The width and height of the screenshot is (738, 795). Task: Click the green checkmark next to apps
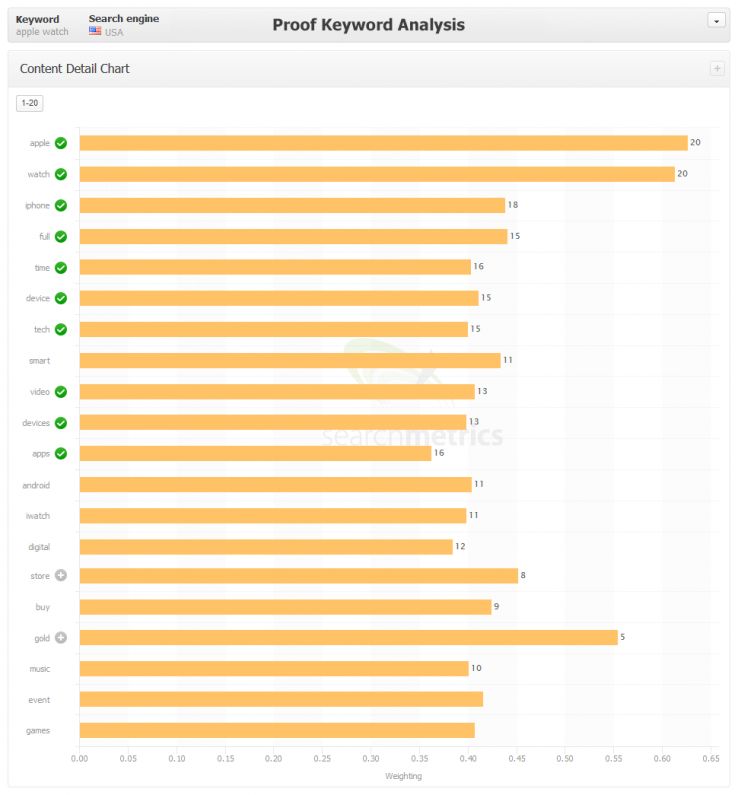click(61, 453)
